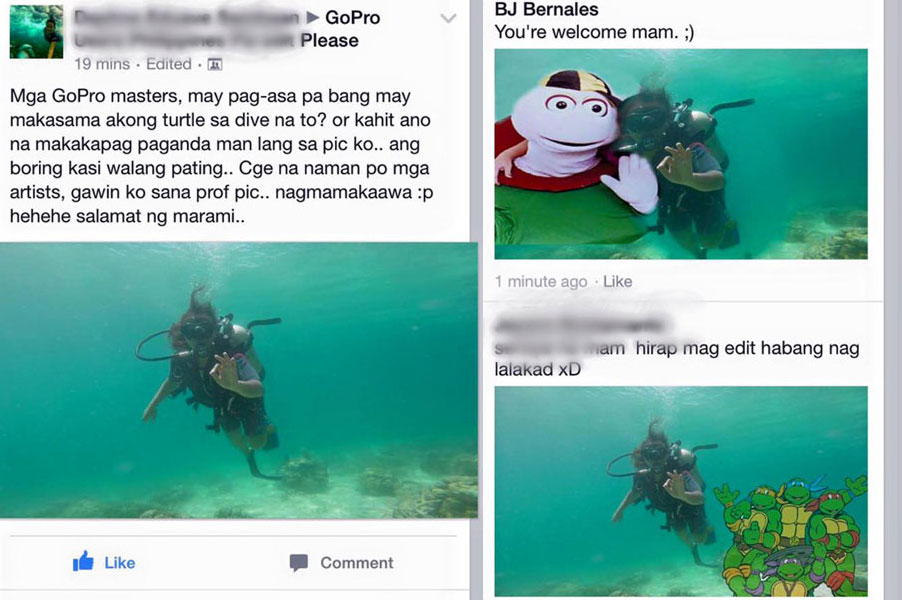Click the arrow icon before GoPro
The height and width of the screenshot is (600, 902).
pyautogui.click(x=313, y=18)
